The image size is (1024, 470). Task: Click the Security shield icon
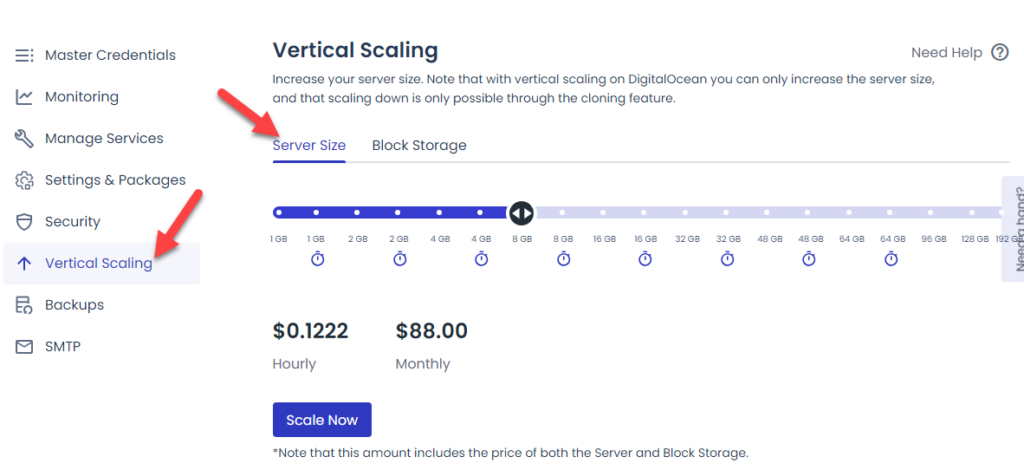[24, 222]
